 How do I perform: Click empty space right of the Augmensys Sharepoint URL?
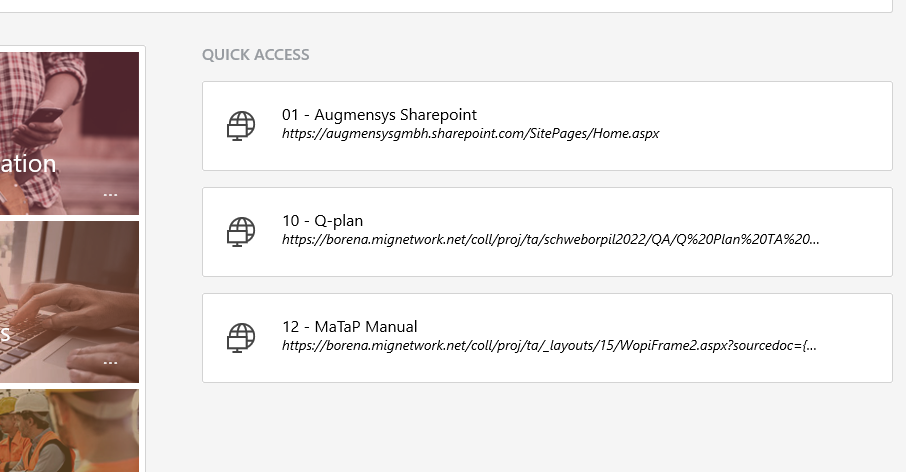[780, 133]
